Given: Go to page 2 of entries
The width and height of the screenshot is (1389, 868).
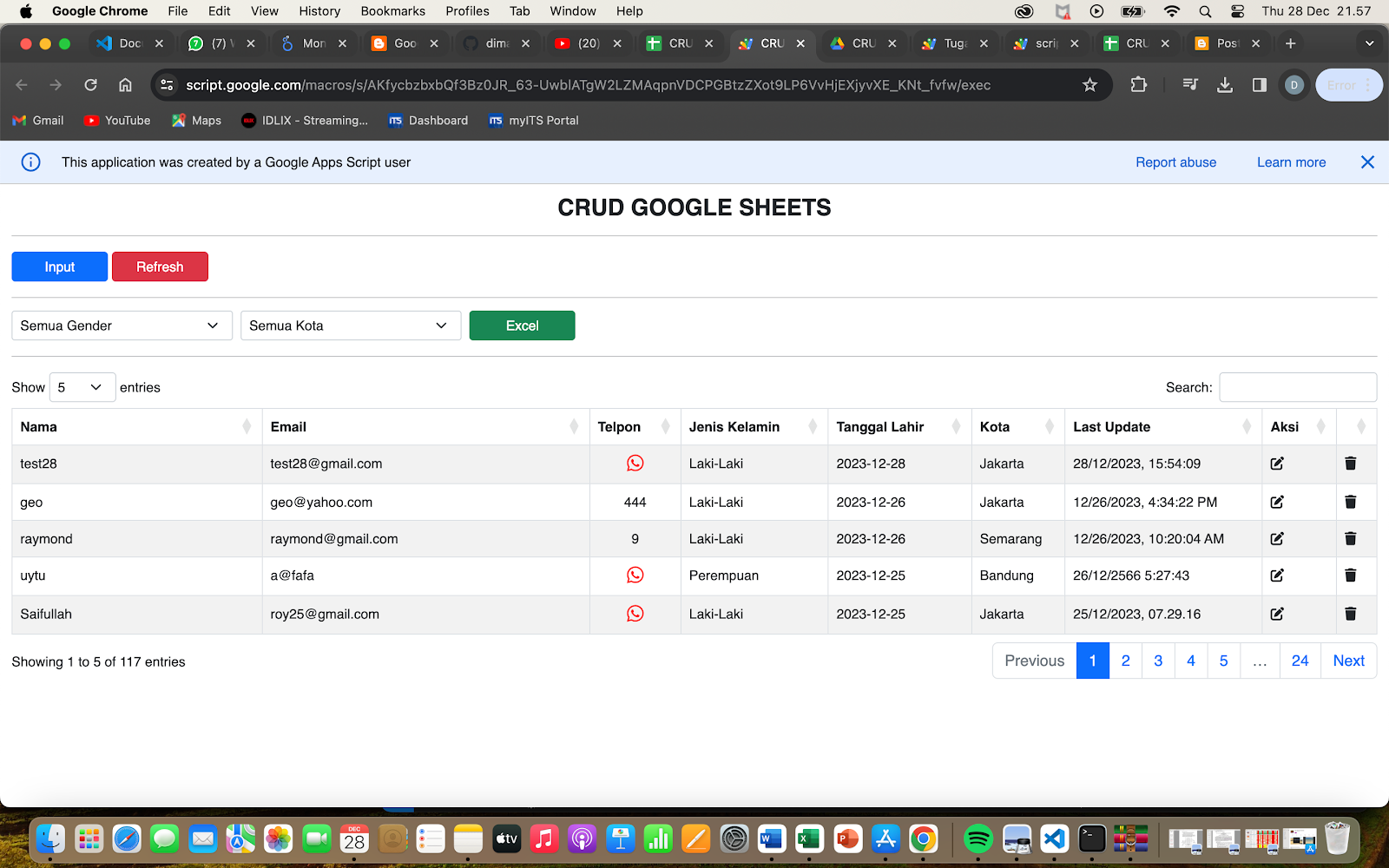Looking at the screenshot, I should [1125, 661].
